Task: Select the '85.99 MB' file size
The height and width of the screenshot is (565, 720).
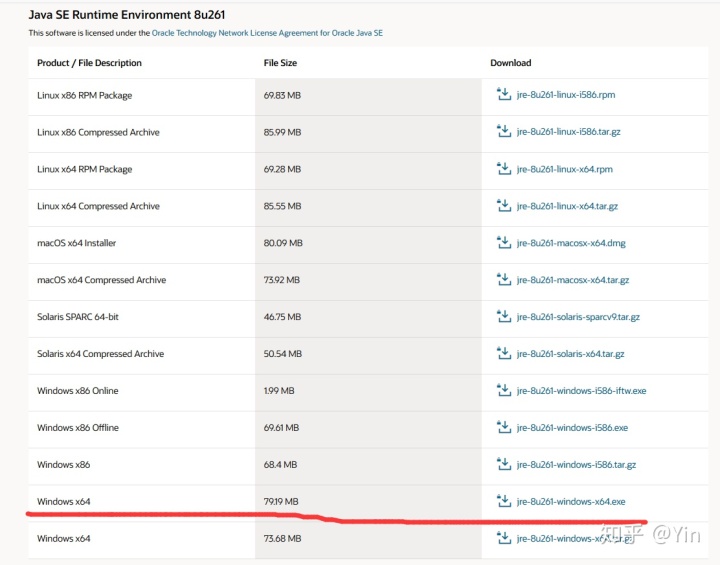Action: coord(282,132)
